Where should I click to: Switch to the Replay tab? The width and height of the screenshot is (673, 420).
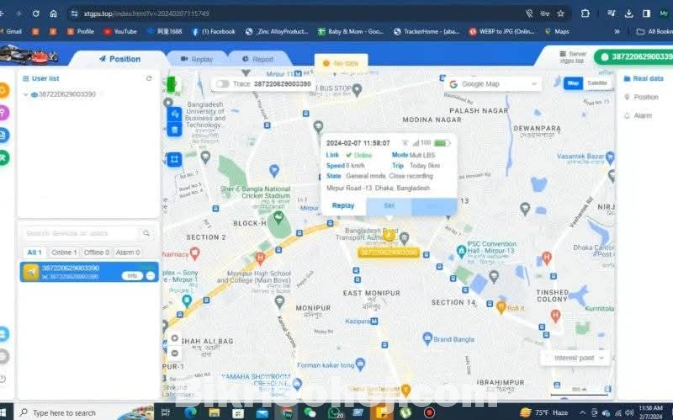201,59
